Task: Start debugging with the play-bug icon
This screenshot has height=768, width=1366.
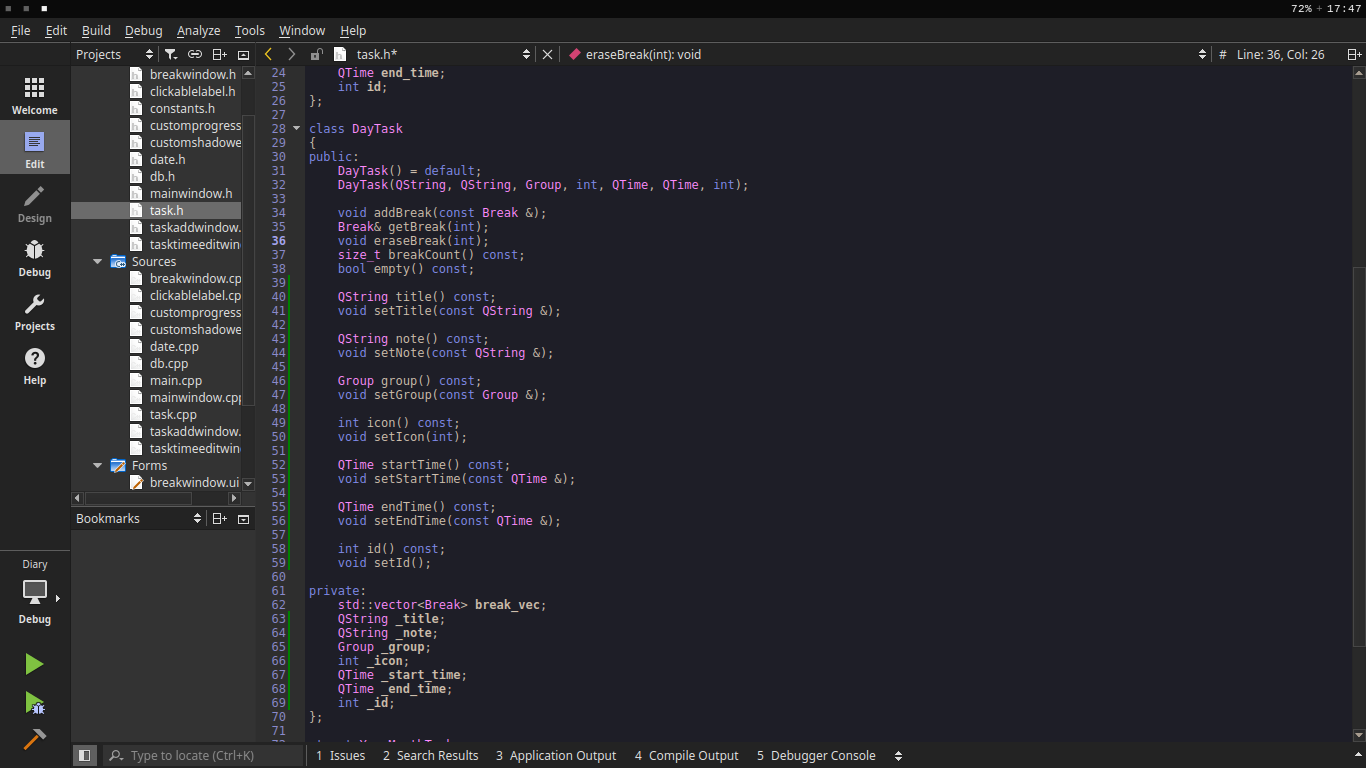Action: (x=34, y=703)
